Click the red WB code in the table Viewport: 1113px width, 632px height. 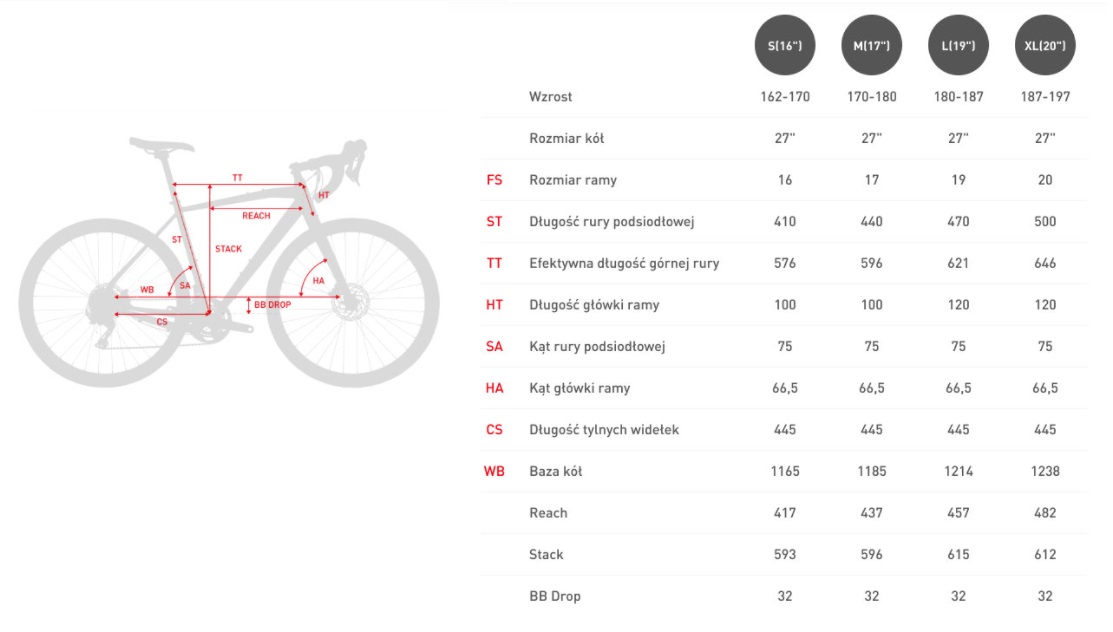494,471
